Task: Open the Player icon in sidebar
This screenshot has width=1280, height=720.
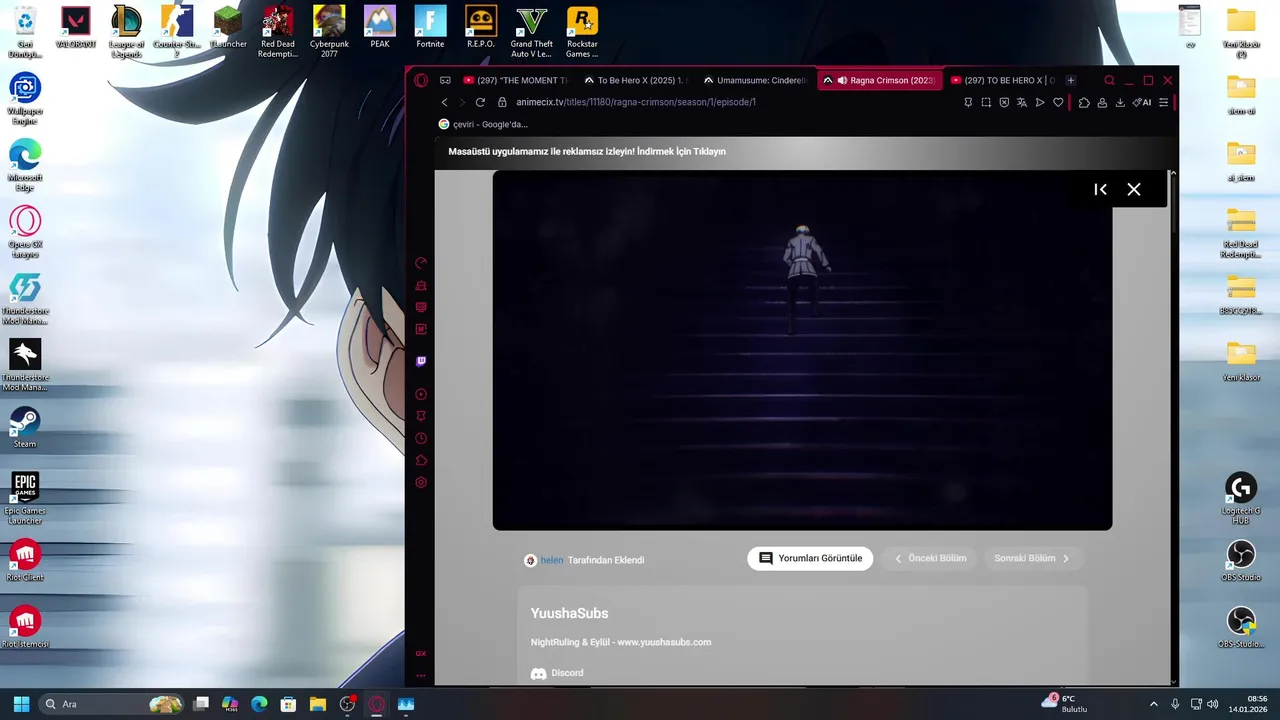Action: pos(421,394)
